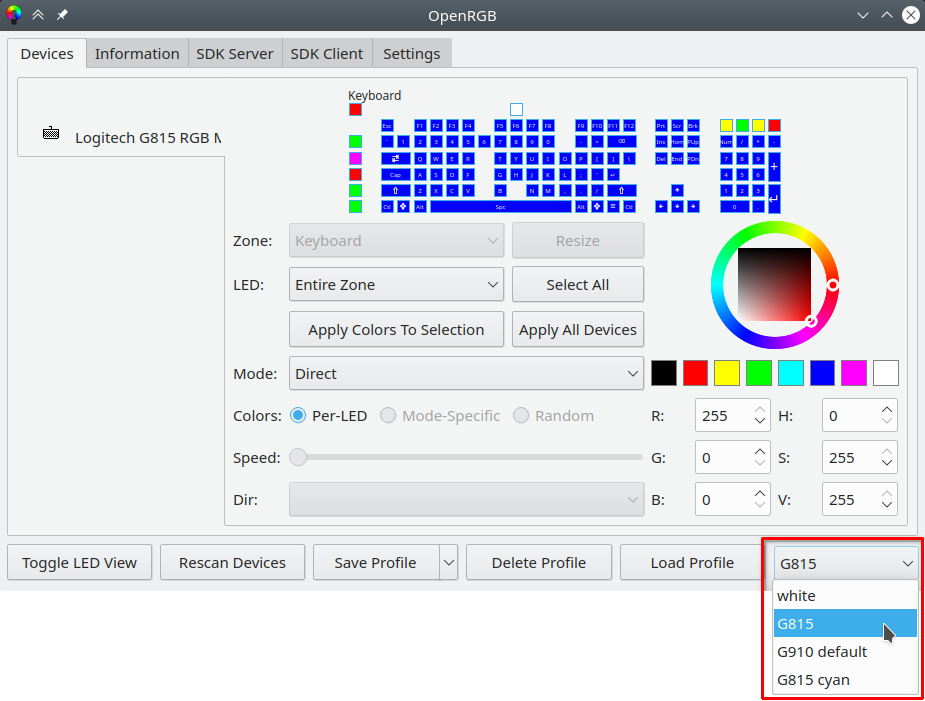Select the Tab key LED

click(x=395, y=158)
